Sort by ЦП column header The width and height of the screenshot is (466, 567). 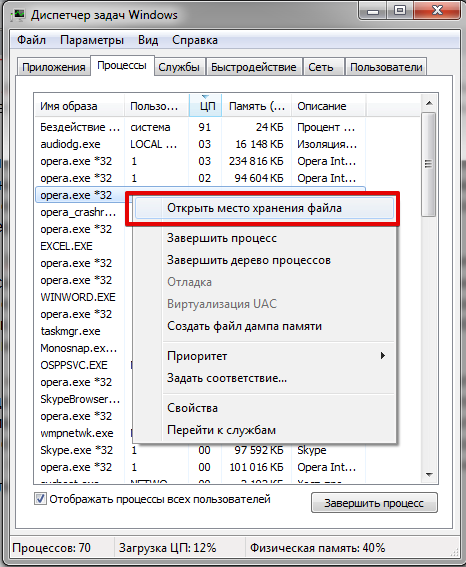pos(205,106)
